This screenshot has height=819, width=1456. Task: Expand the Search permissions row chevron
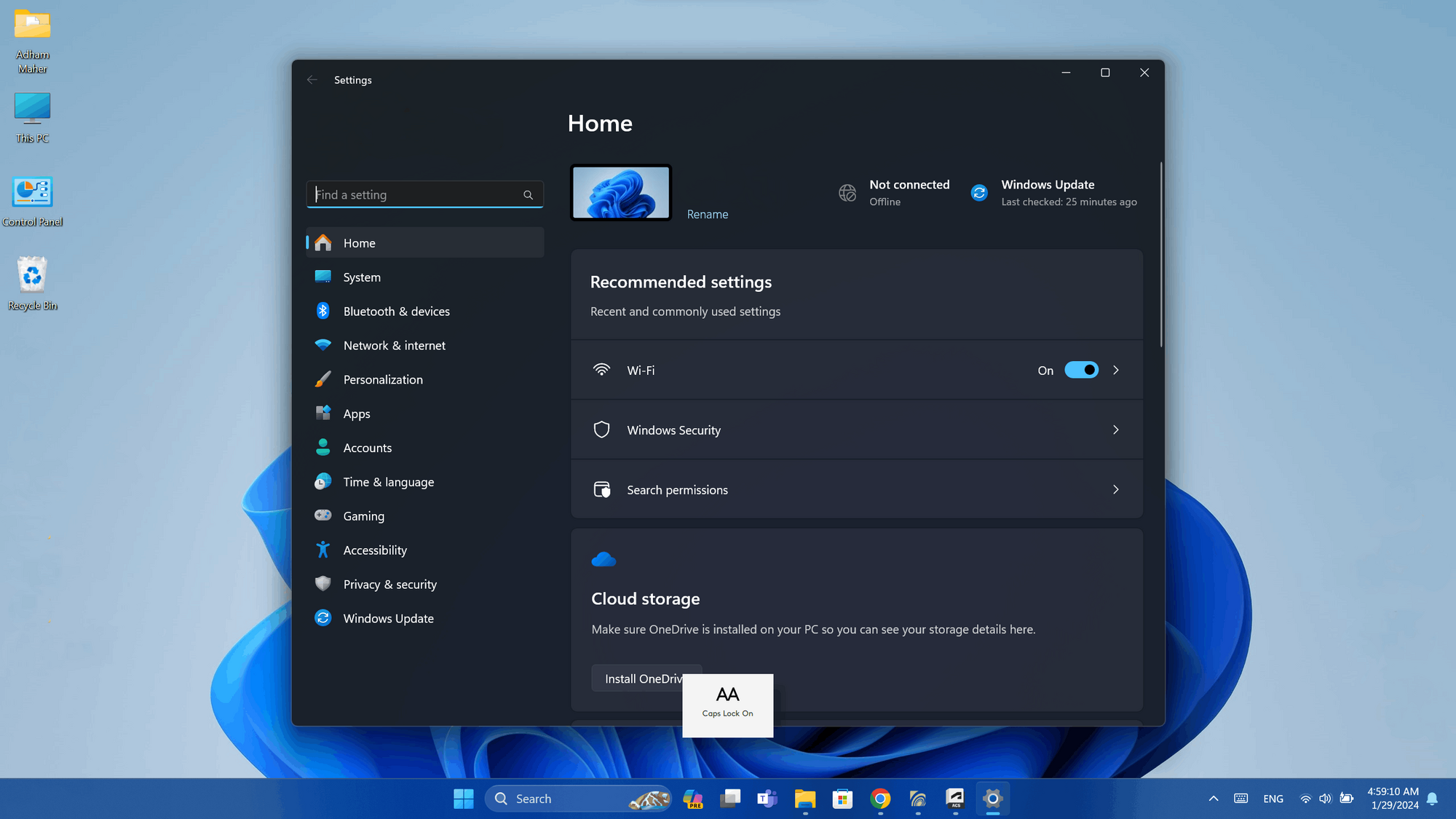click(1116, 490)
